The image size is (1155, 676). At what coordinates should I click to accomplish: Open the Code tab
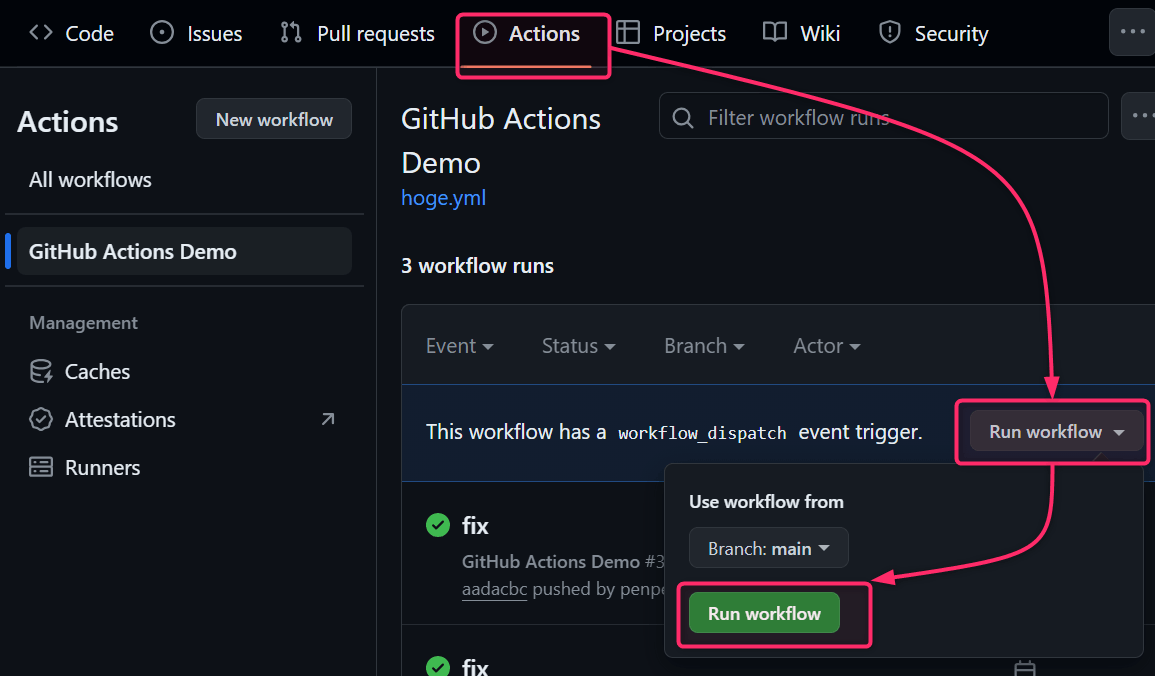click(71, 33)
